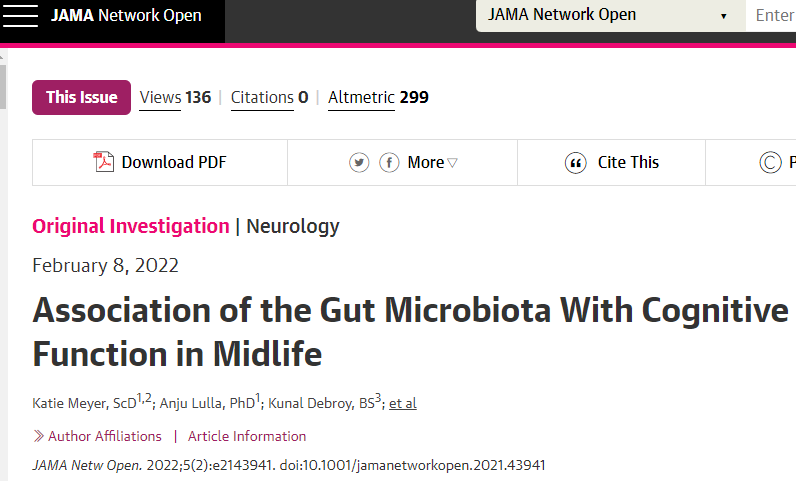Open the hamburger navigation menu
Image resolution: width=796 pixels, height=481 pixels.
point(20,16)
